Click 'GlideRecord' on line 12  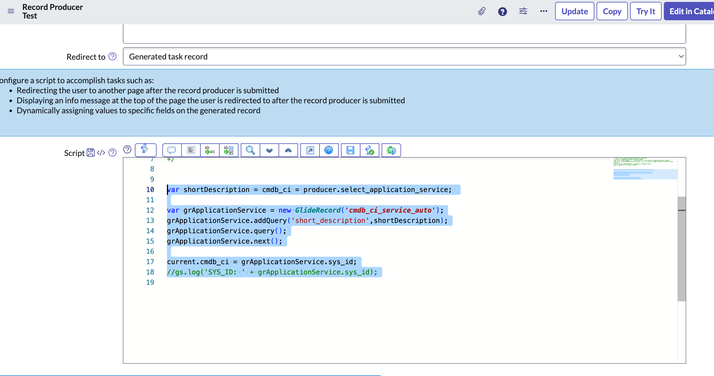318,210
